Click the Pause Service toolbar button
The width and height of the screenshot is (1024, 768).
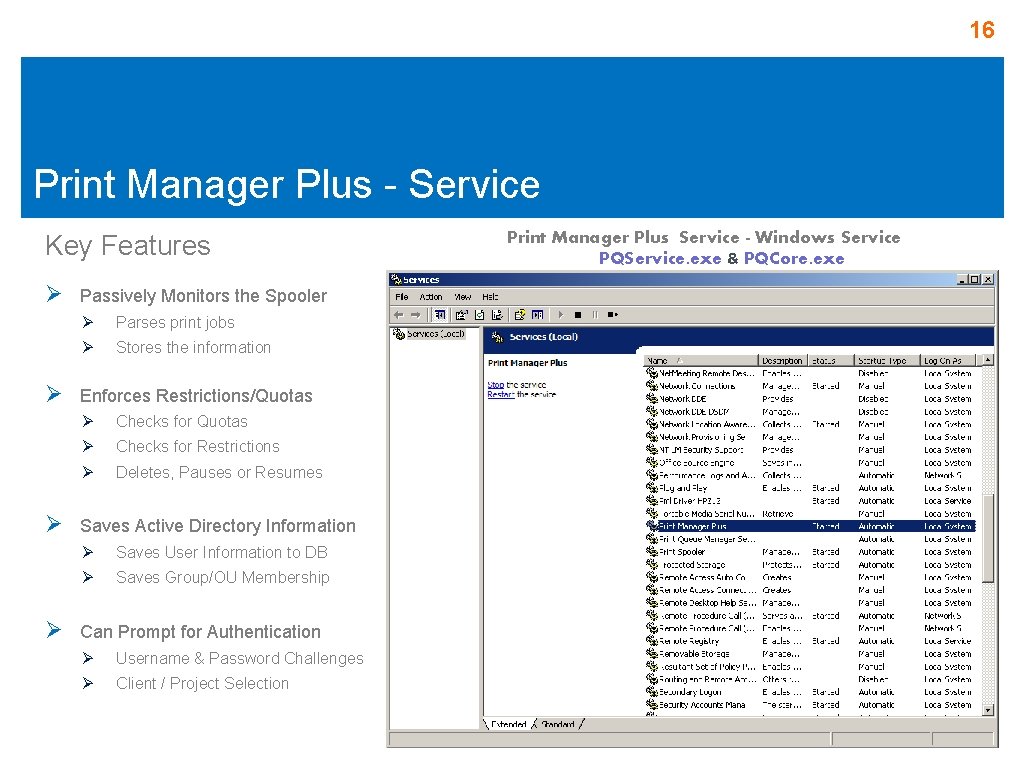(x=595, y=315)
